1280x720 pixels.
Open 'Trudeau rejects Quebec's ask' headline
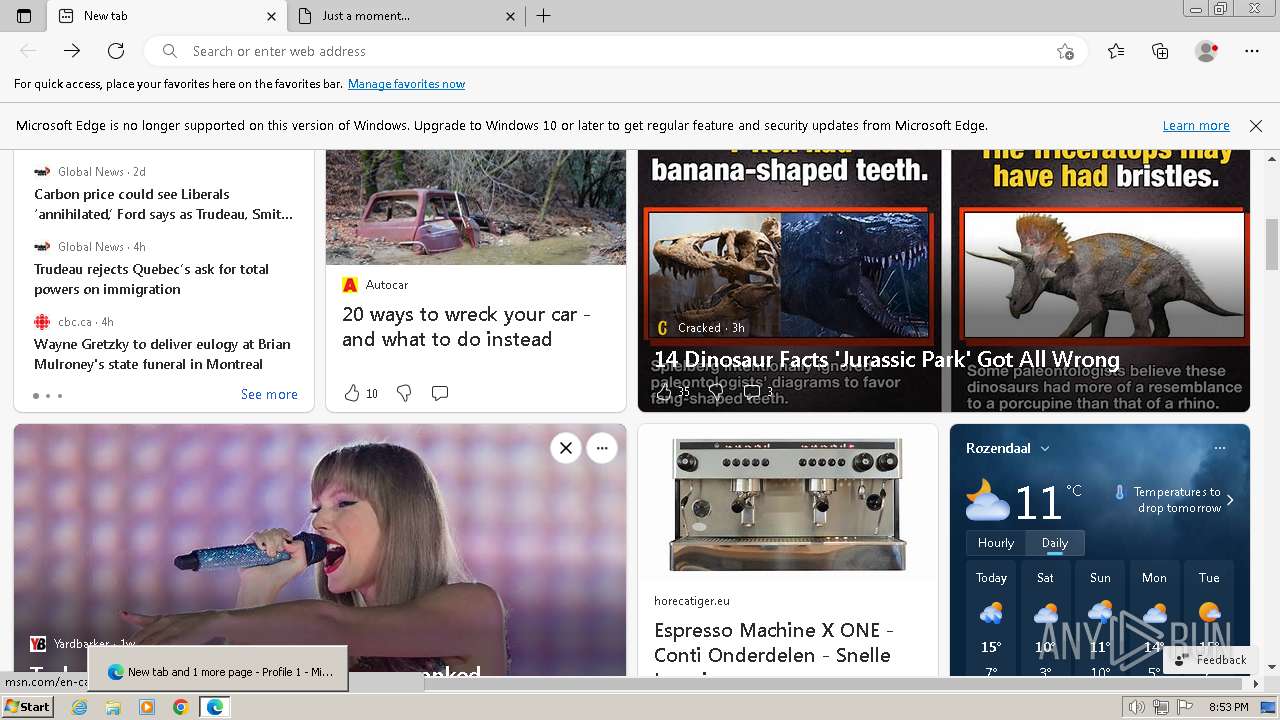[151, 279]
